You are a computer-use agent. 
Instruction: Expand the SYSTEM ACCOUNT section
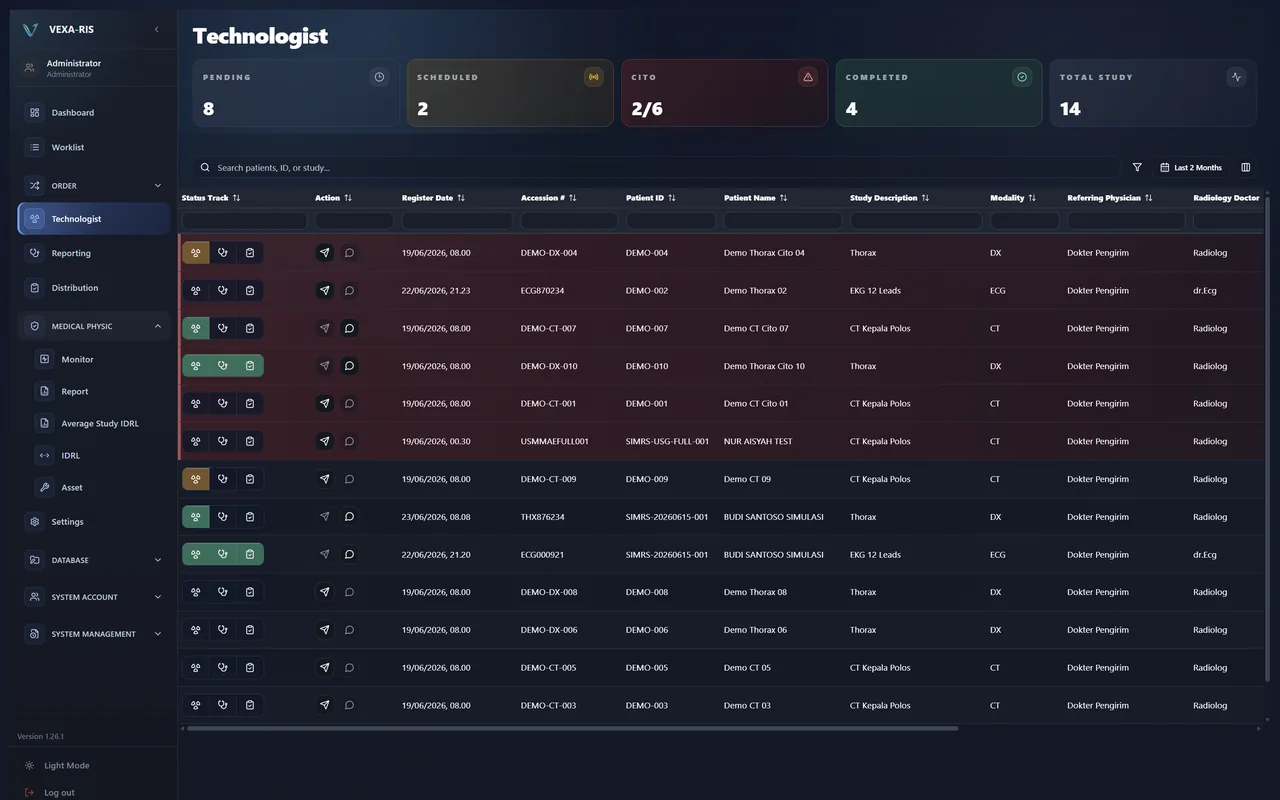(x=94, y=597)
